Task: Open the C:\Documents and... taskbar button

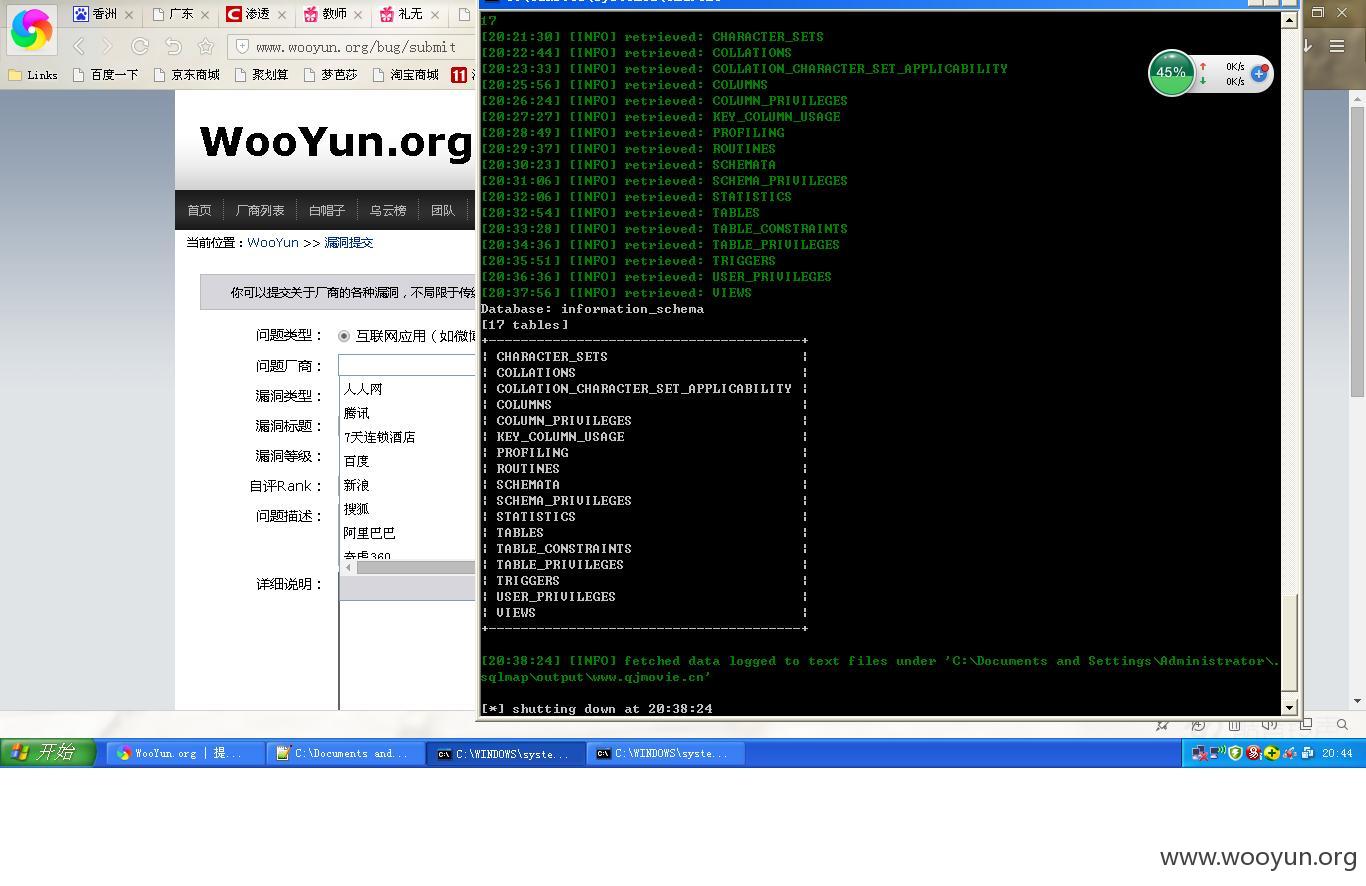Action: 345,753
